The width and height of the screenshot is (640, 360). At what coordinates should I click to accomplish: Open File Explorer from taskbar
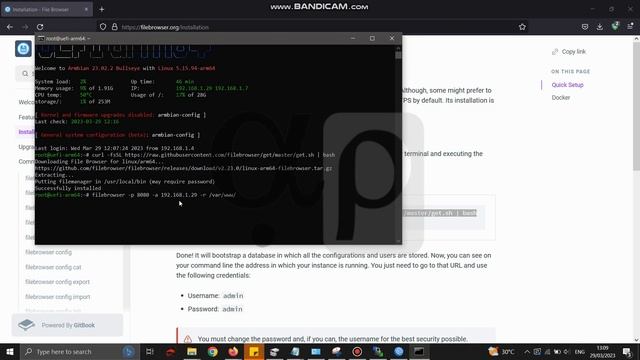(192, 351)
